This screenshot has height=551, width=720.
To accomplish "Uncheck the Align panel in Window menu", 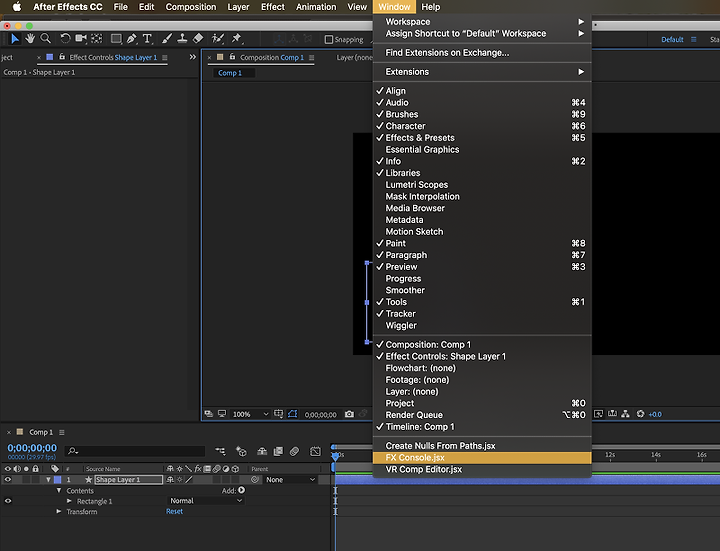I will (x=482, y=91).
